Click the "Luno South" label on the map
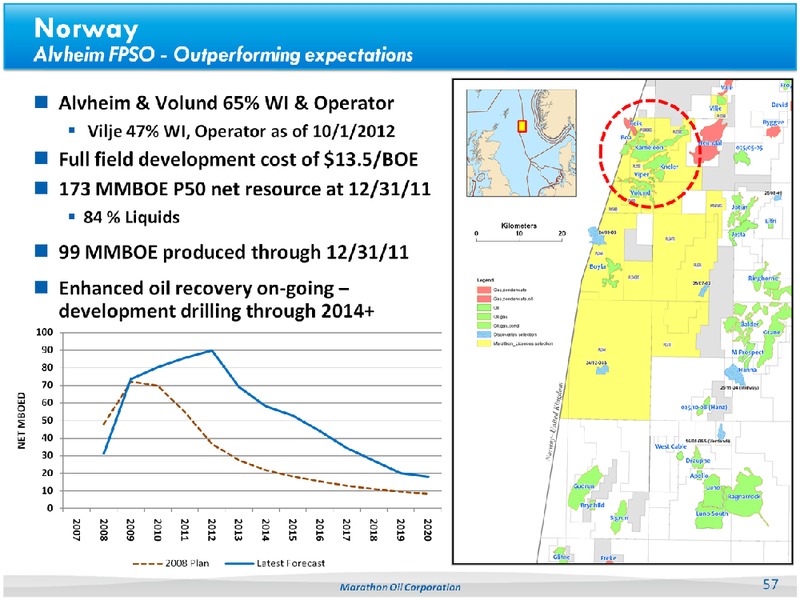800x600 pixels. coord(712,513)
